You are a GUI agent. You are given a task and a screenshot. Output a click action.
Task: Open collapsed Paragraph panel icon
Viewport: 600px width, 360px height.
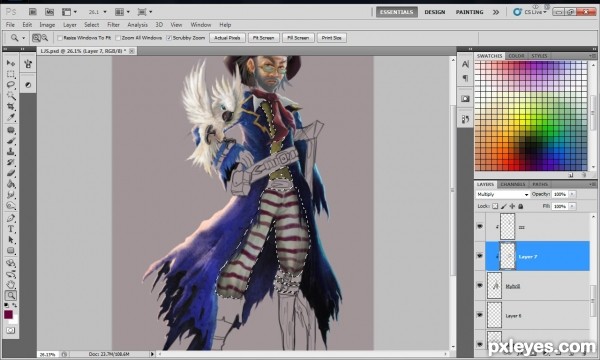pos(465,78)
